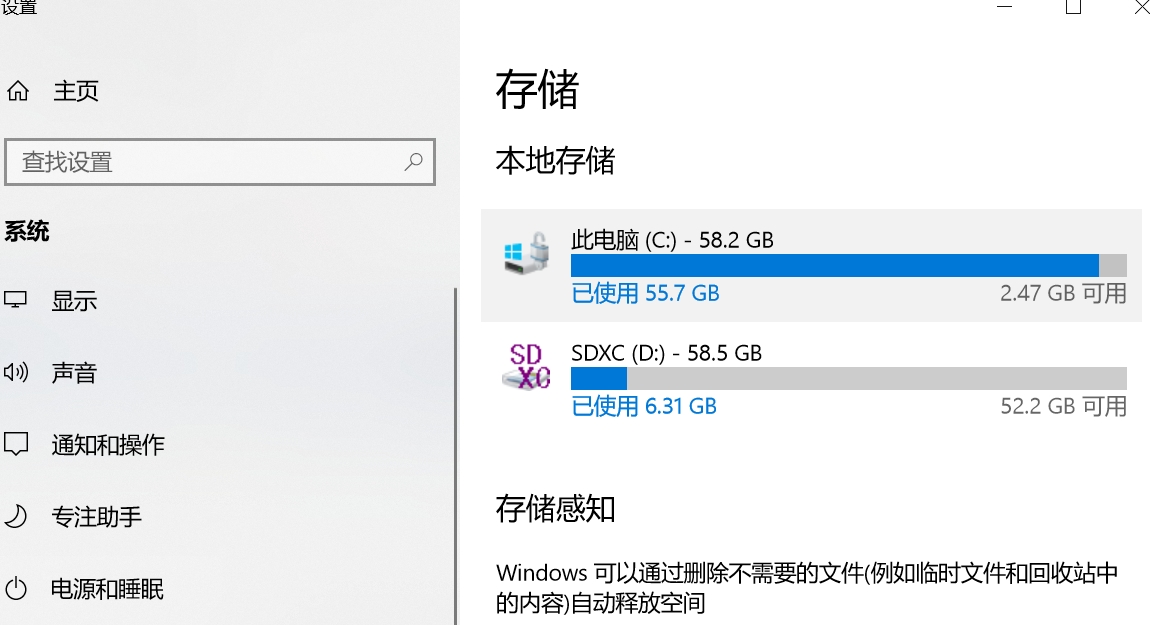
Task: Go back to 主页
Action: pos(76,92)
